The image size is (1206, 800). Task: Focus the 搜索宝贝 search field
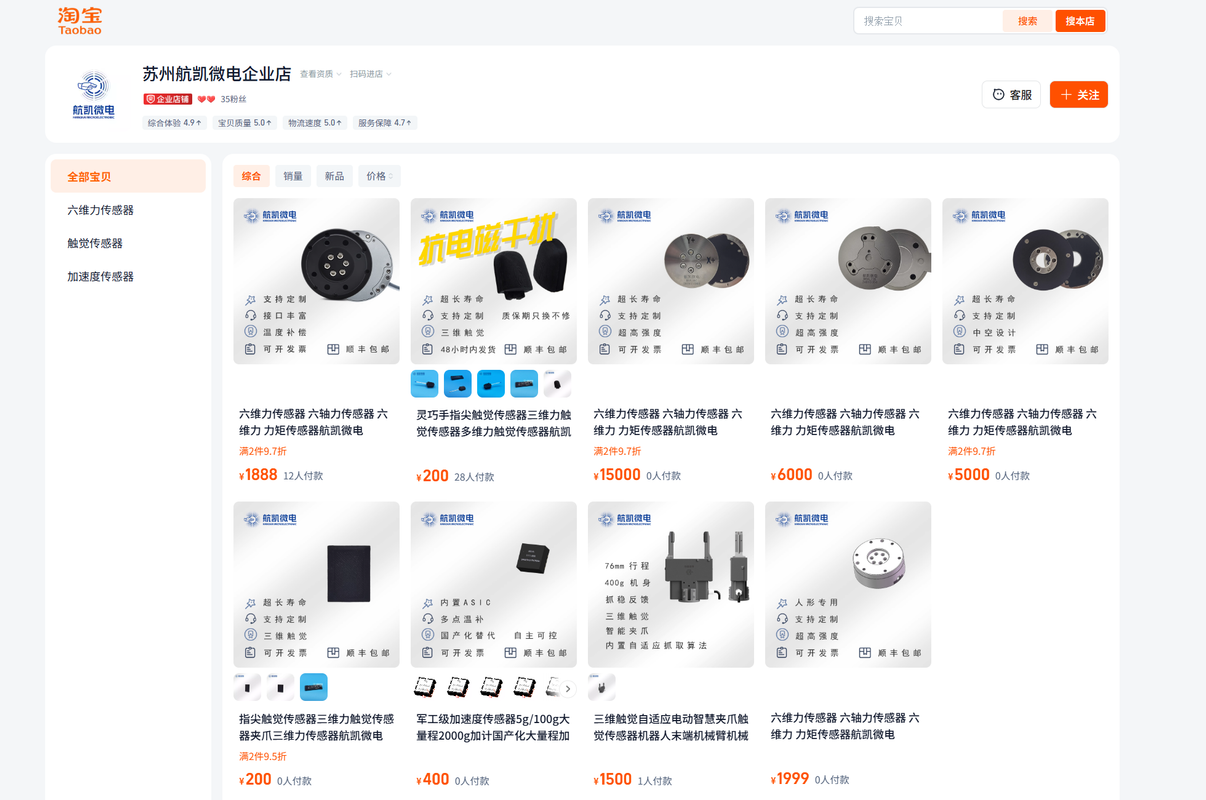pos(930,21)
